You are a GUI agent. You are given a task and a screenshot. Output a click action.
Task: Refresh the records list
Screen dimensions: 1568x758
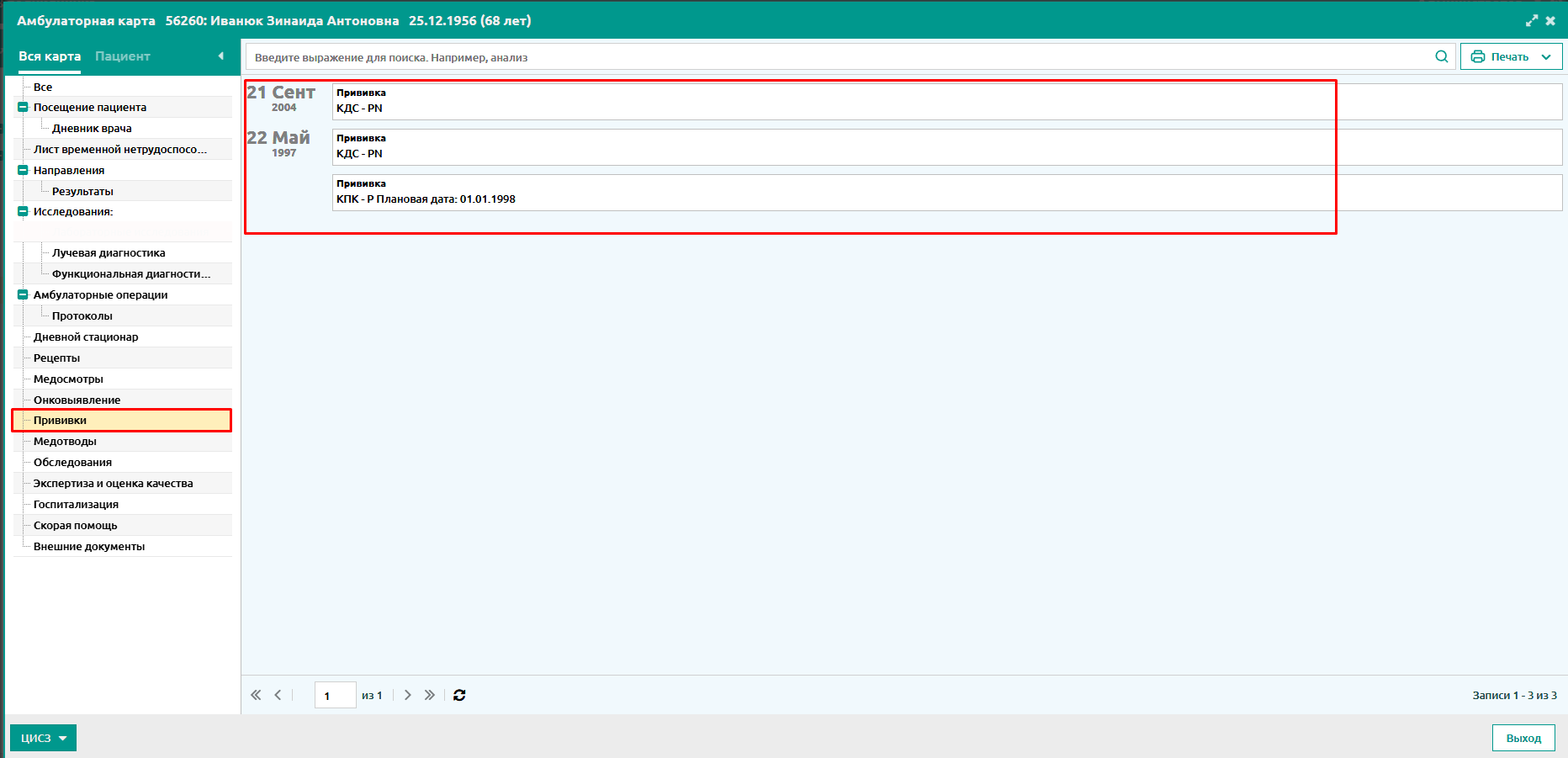(459, 695)
